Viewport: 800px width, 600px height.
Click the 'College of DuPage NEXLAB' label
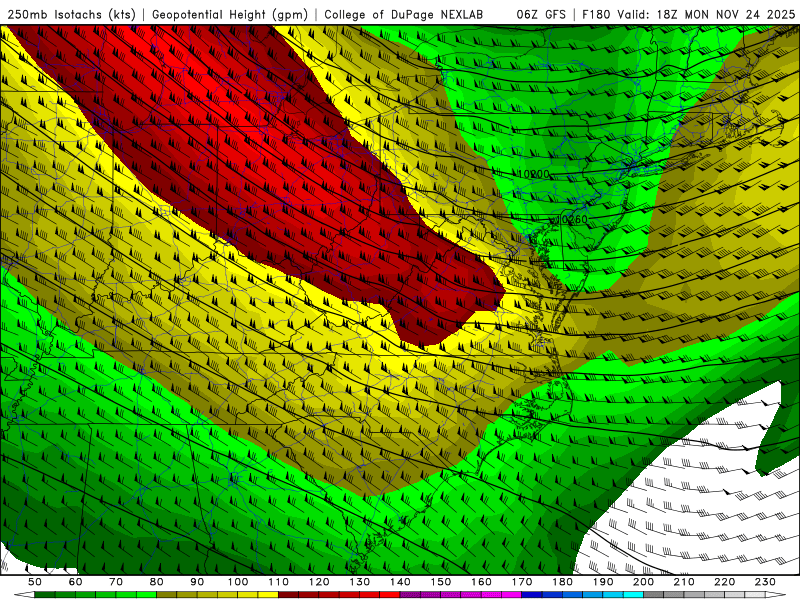coord(403,15)
